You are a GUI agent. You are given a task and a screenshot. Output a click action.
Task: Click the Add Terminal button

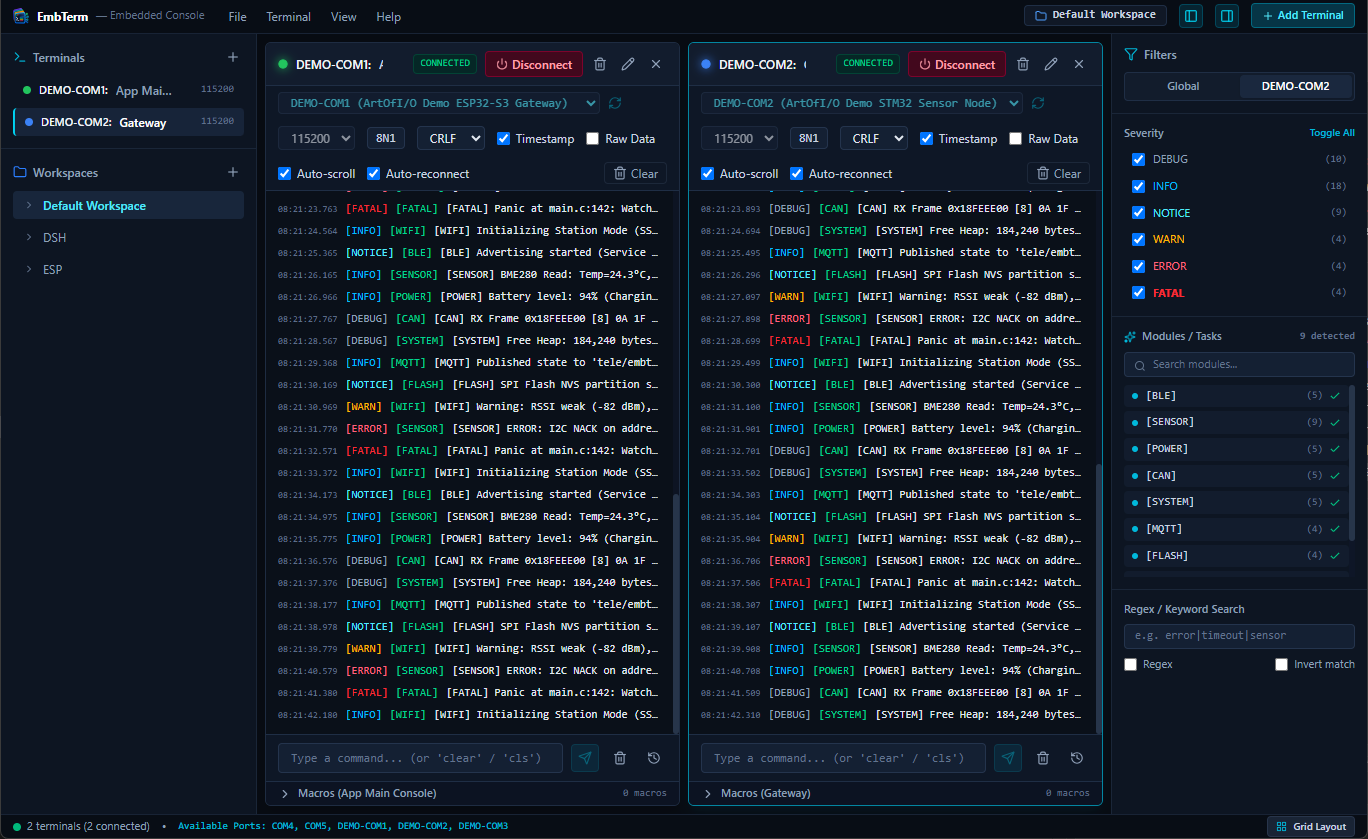[1302, 15]
